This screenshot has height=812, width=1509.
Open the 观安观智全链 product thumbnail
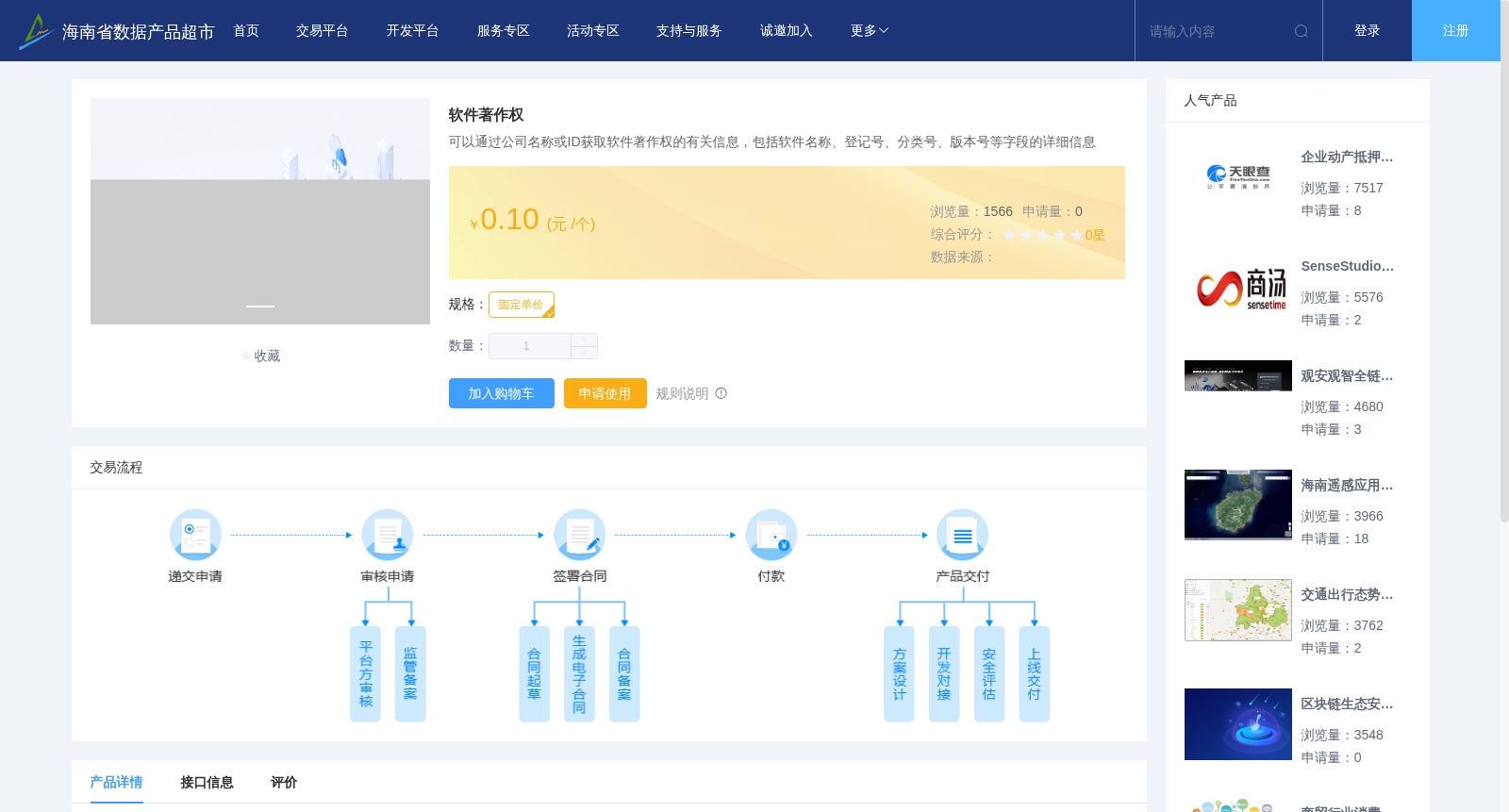point(1238,375)
